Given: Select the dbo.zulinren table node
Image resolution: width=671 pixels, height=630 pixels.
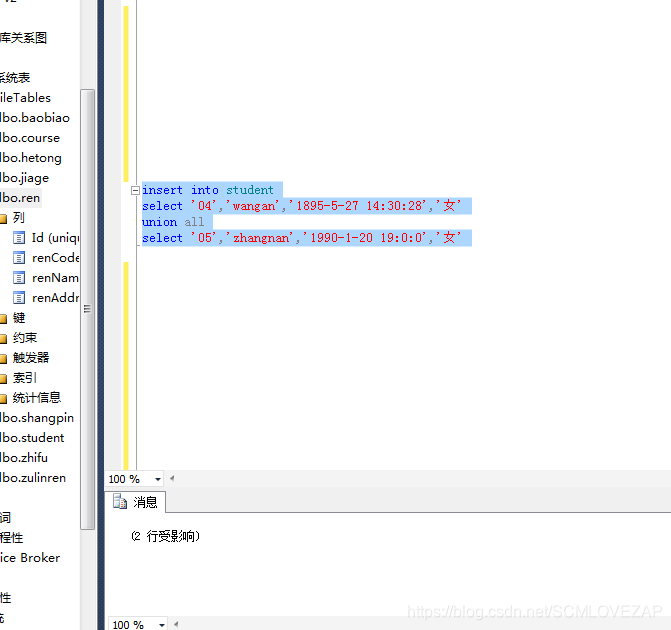Looking at the screenshot, I should click(x=33, y=478).
